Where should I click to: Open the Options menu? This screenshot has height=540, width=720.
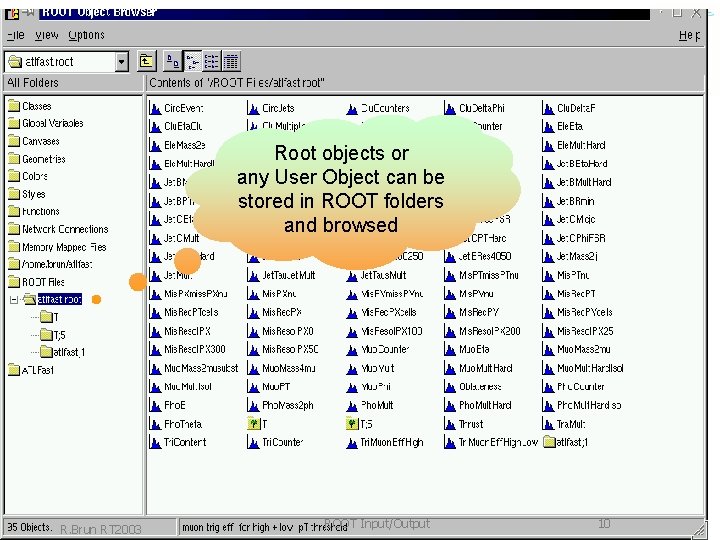[86, 35]
